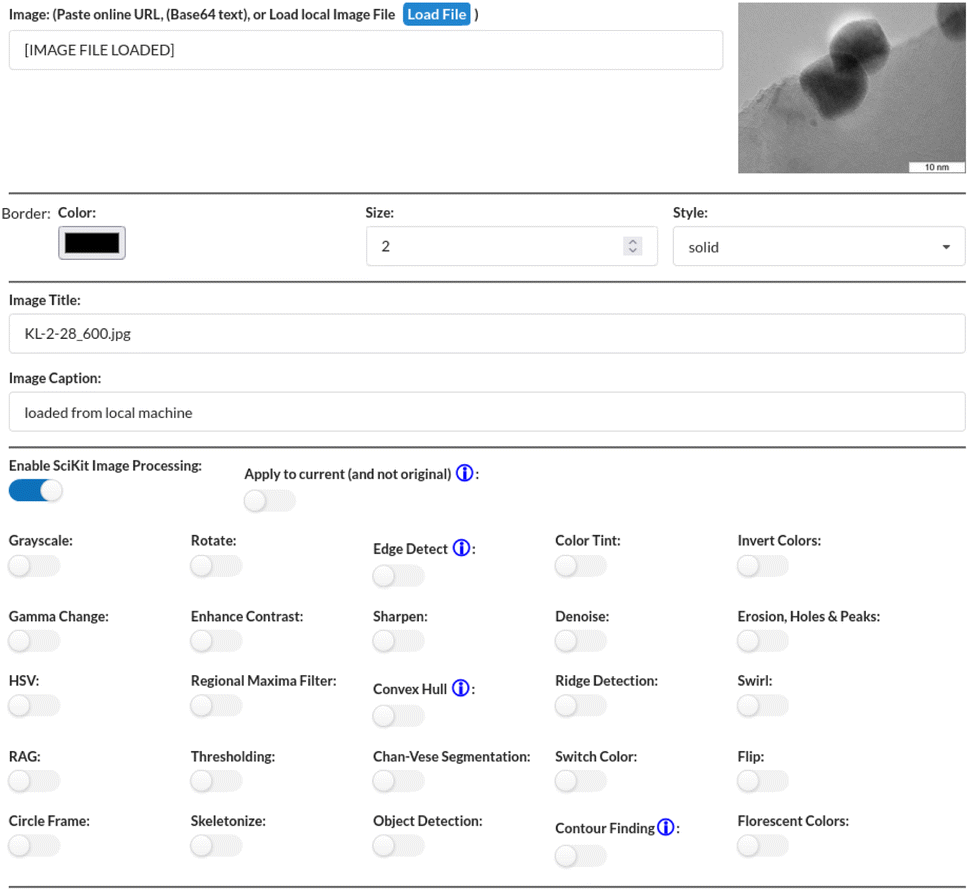
Task: Click the info icon next to Edge Detect
Action: click(x=461, y=547)
